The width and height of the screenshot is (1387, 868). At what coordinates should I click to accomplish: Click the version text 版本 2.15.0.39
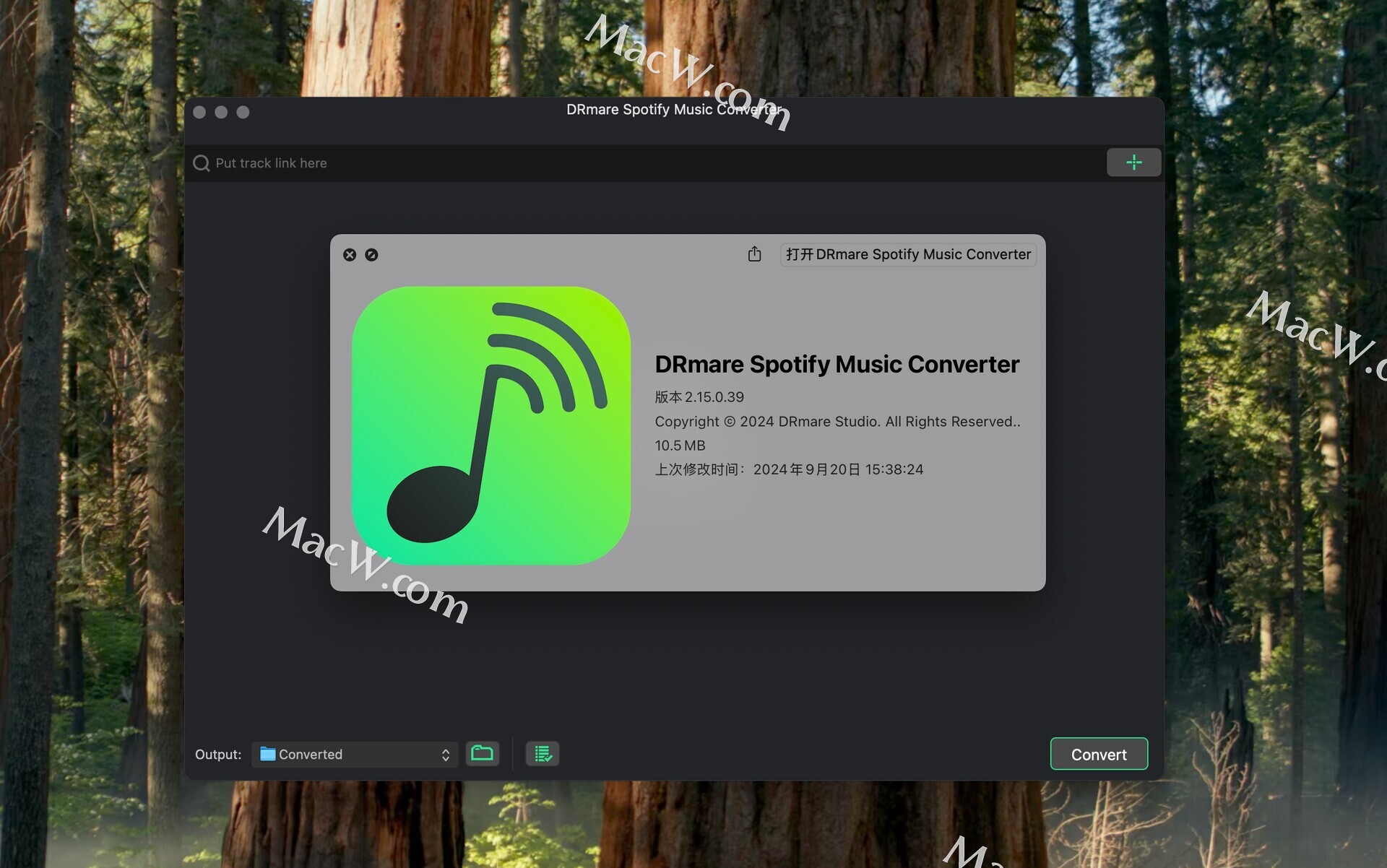(x=699, y=397)
